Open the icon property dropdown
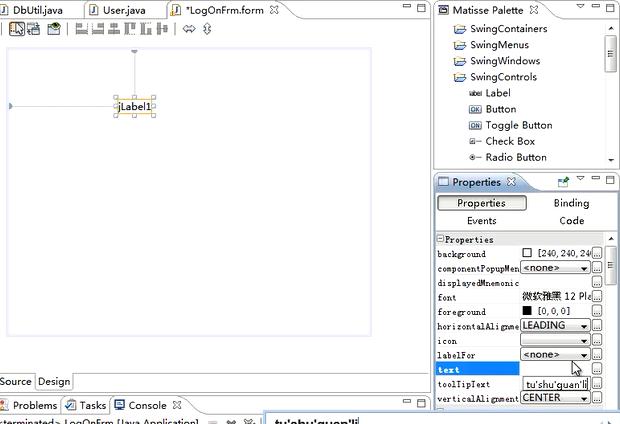Image resolution: width=620 pixels, height=424 pixels. 555,340
